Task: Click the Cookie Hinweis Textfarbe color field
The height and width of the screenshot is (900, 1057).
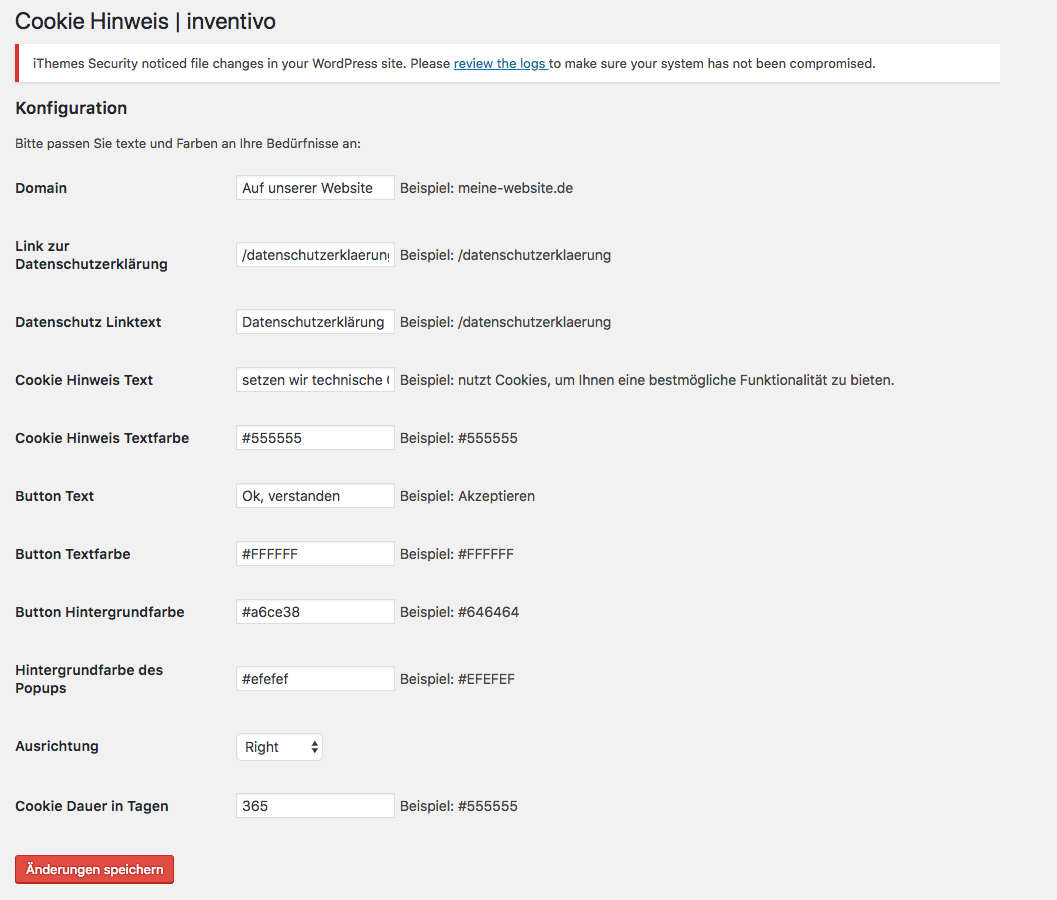Action: coord(315,438)
